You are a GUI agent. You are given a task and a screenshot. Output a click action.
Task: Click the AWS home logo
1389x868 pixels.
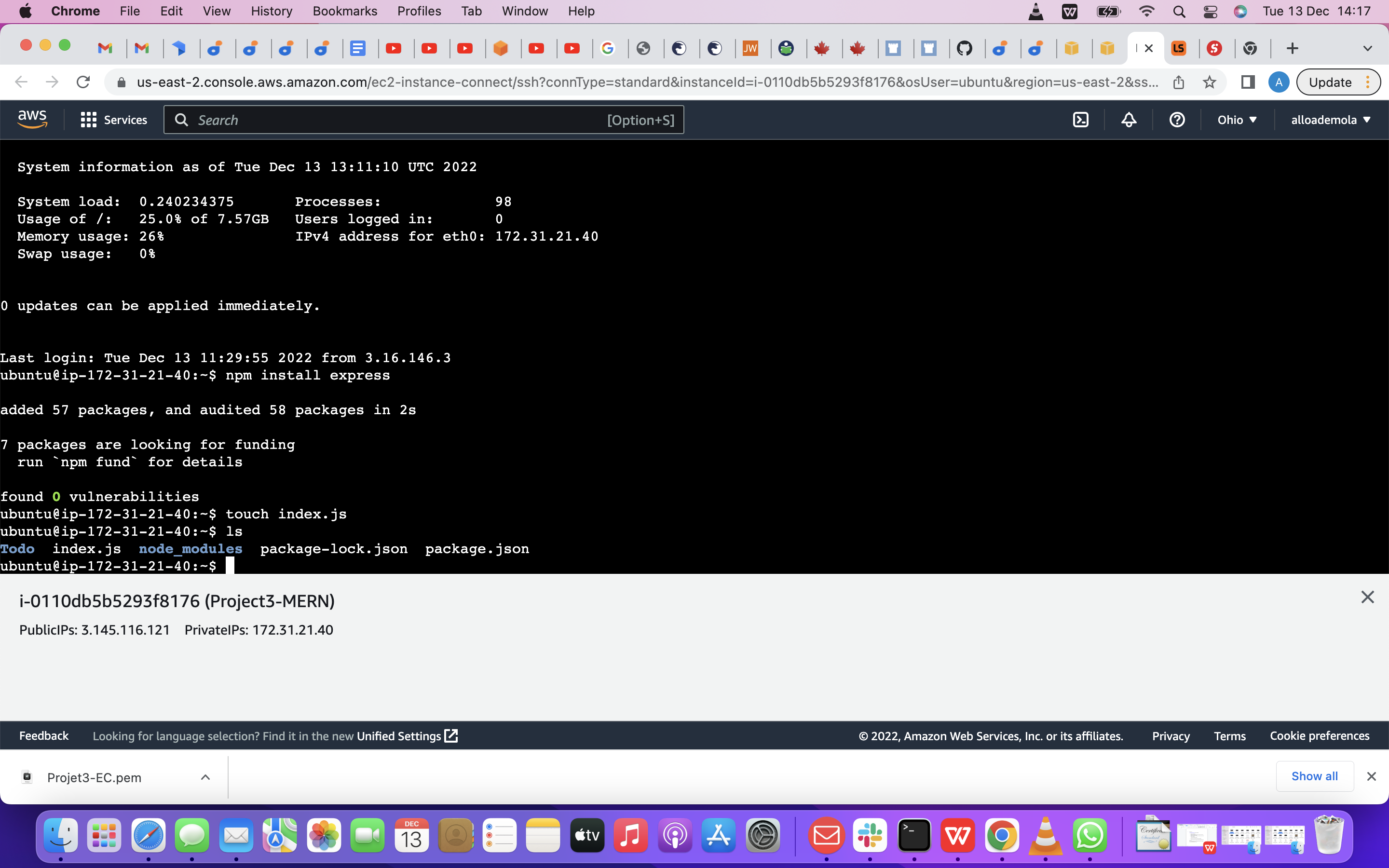pos(31,118)
